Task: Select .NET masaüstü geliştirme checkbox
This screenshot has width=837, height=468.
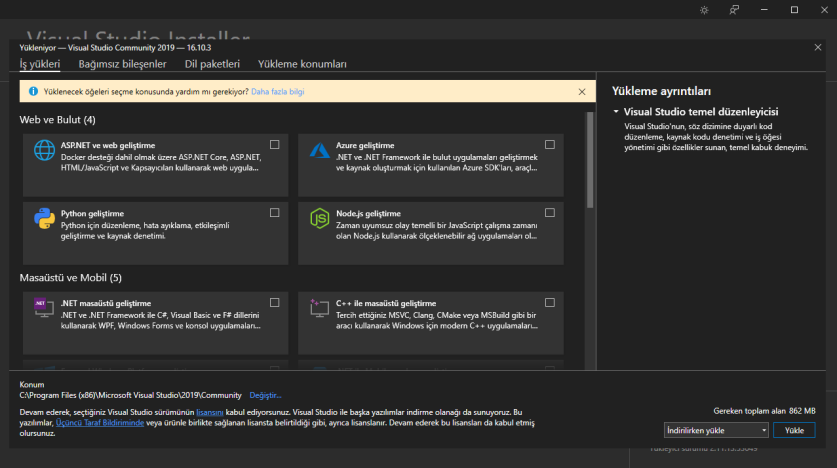Action: tap(274, 303)
